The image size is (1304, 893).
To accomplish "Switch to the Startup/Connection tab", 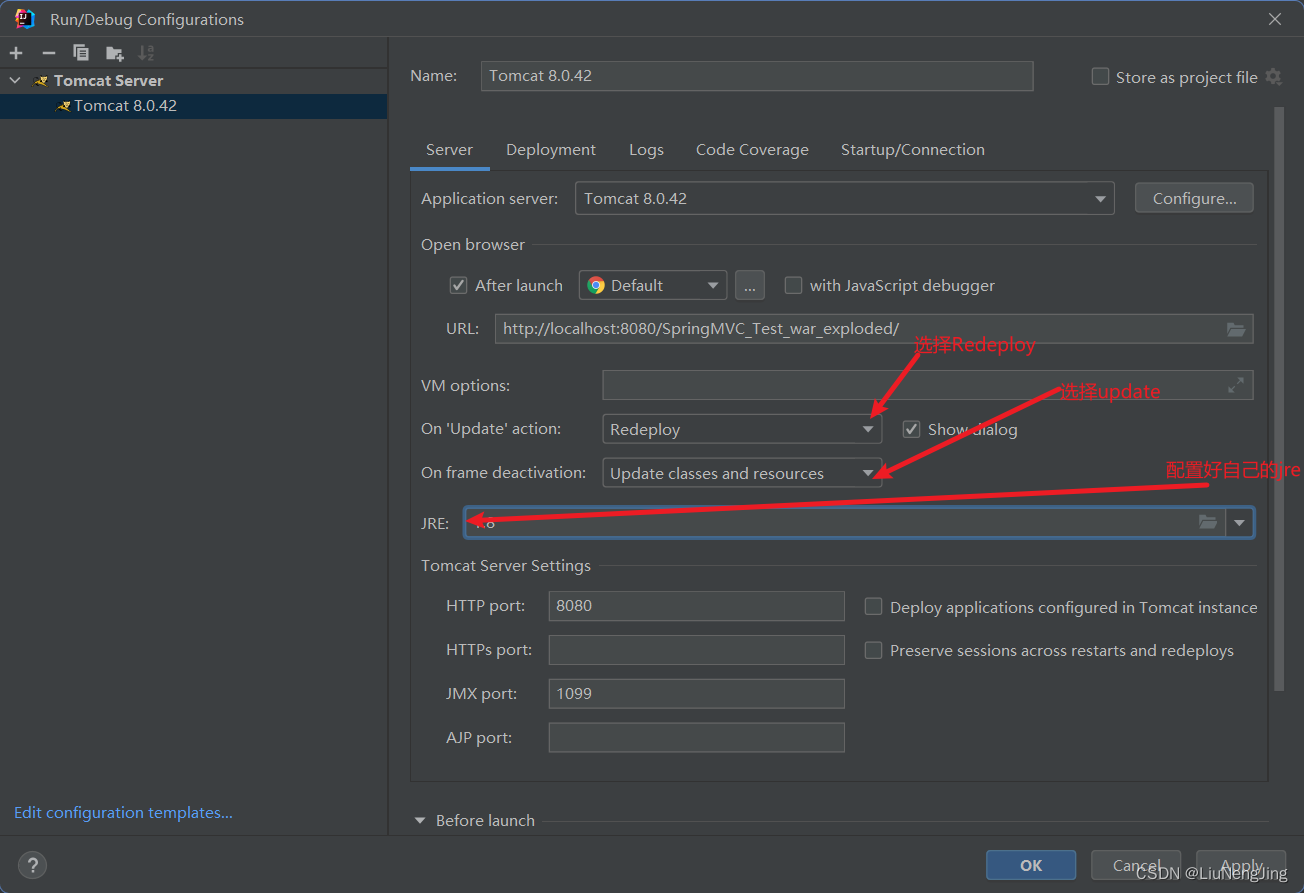I will tap(912, 150).
